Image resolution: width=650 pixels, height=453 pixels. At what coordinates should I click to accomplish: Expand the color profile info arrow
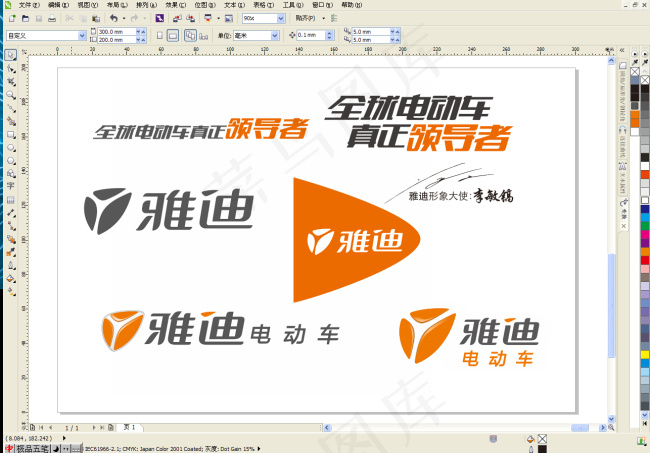[259, 448]
